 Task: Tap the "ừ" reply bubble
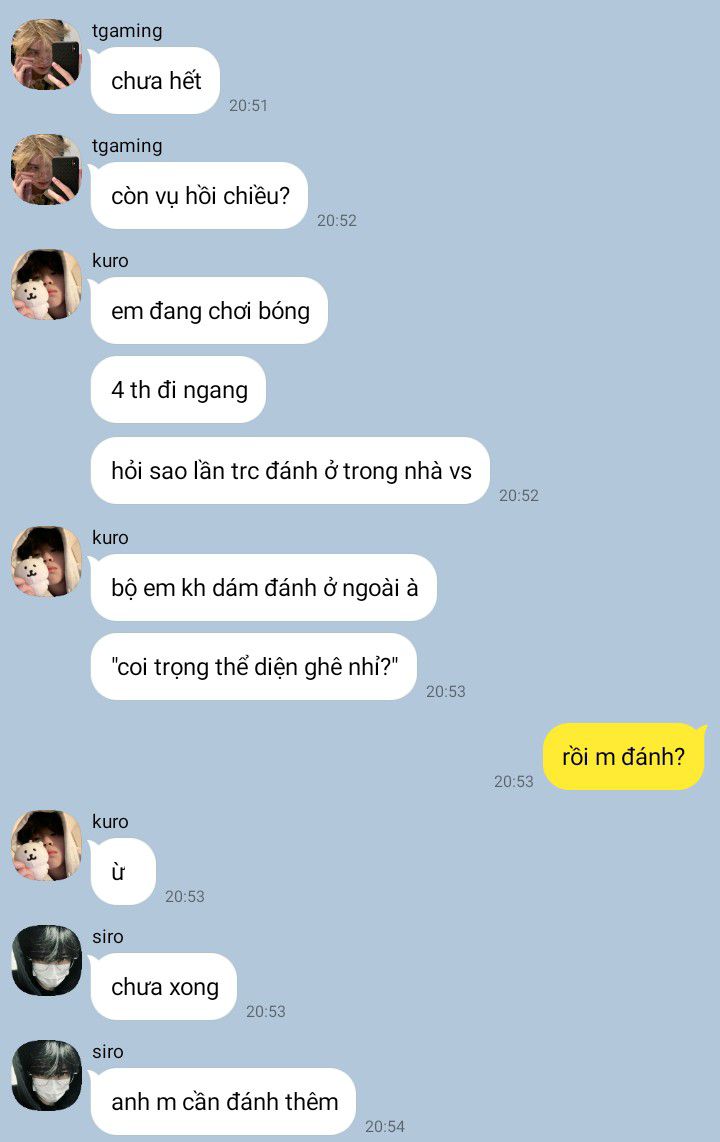123,872
